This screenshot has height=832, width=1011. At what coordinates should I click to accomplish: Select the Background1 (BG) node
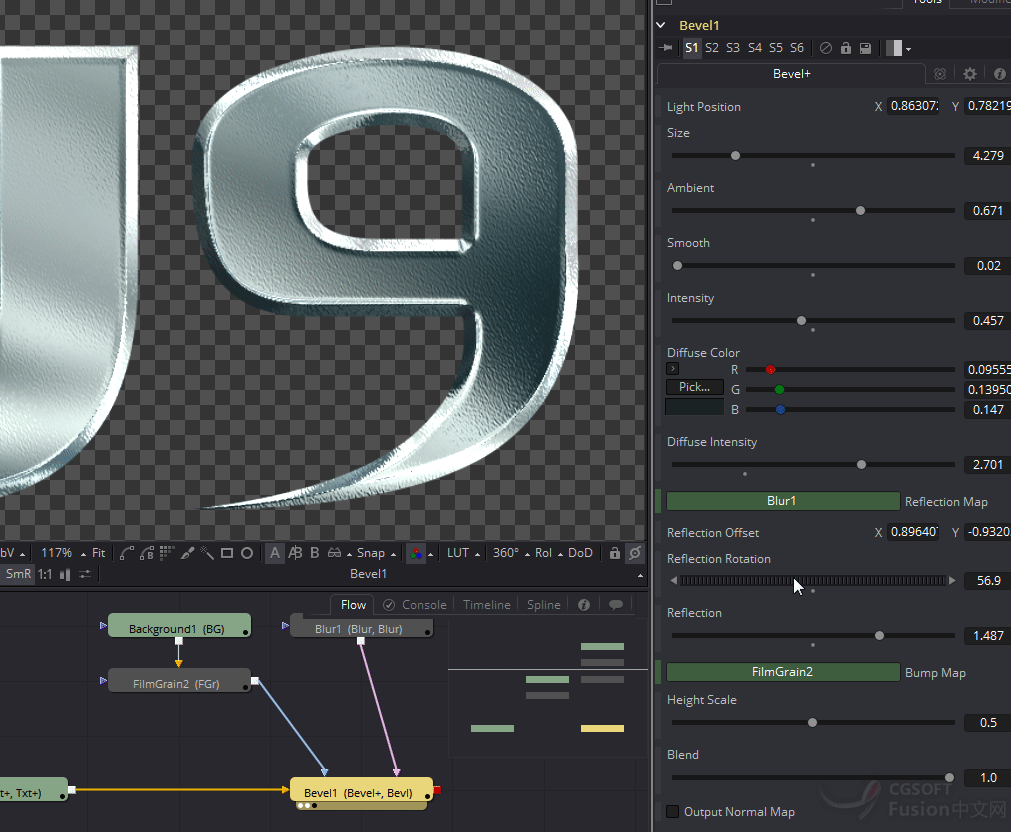pyautogui.click(x=179, y=626)
